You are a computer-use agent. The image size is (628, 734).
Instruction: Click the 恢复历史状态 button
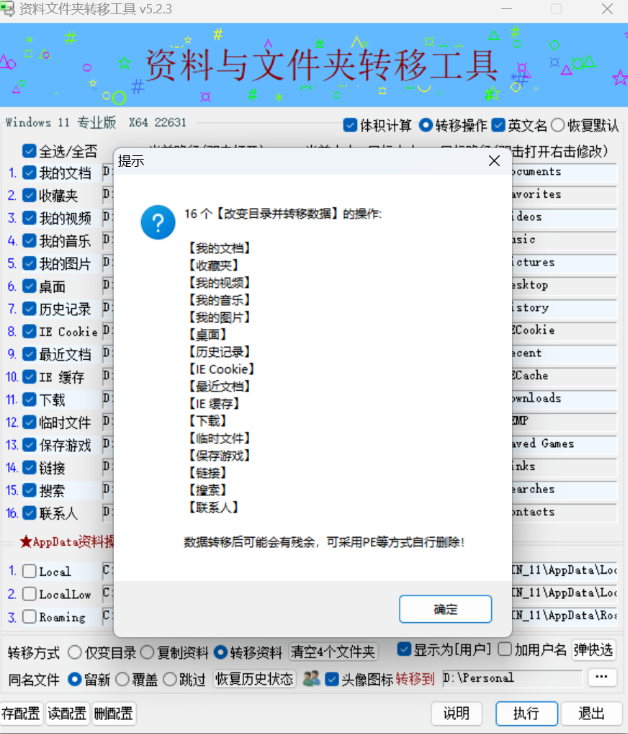click(254, 679)
